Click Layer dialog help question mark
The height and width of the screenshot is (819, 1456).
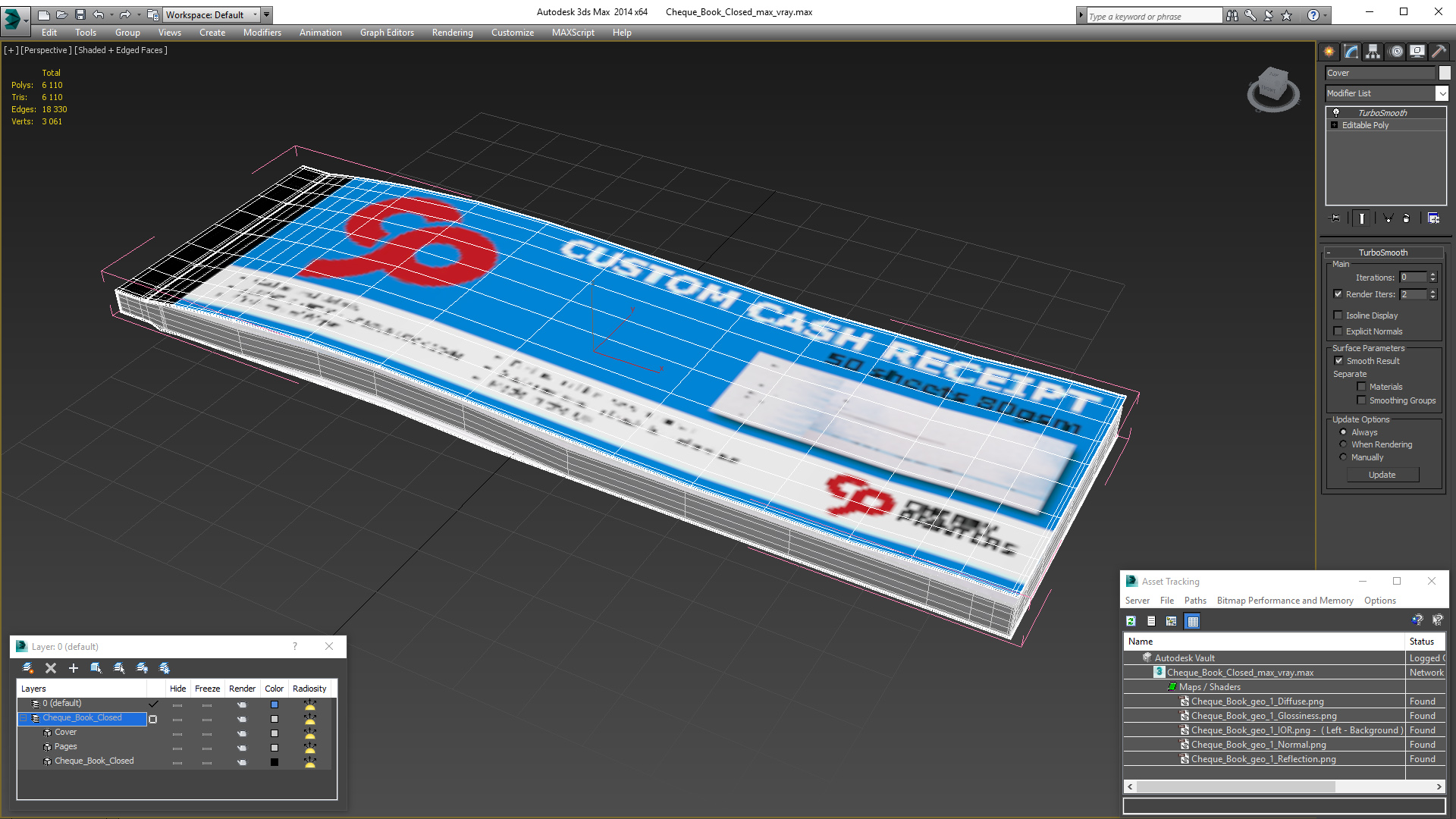tap(295, 646)
